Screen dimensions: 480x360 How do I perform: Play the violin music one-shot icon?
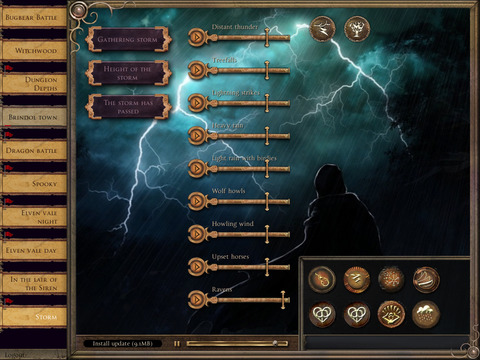(x=322, y=279)
